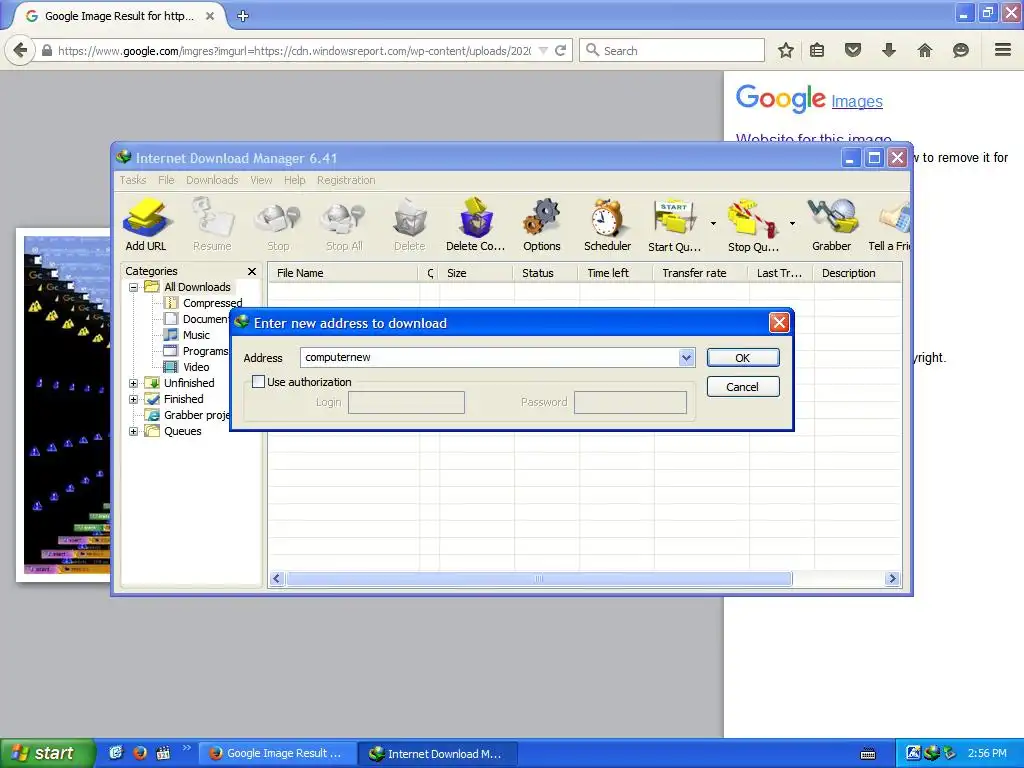Viewport: 1024px width, 768px height.
Task: Confirm the address with OK
Action: coord(743,358)
